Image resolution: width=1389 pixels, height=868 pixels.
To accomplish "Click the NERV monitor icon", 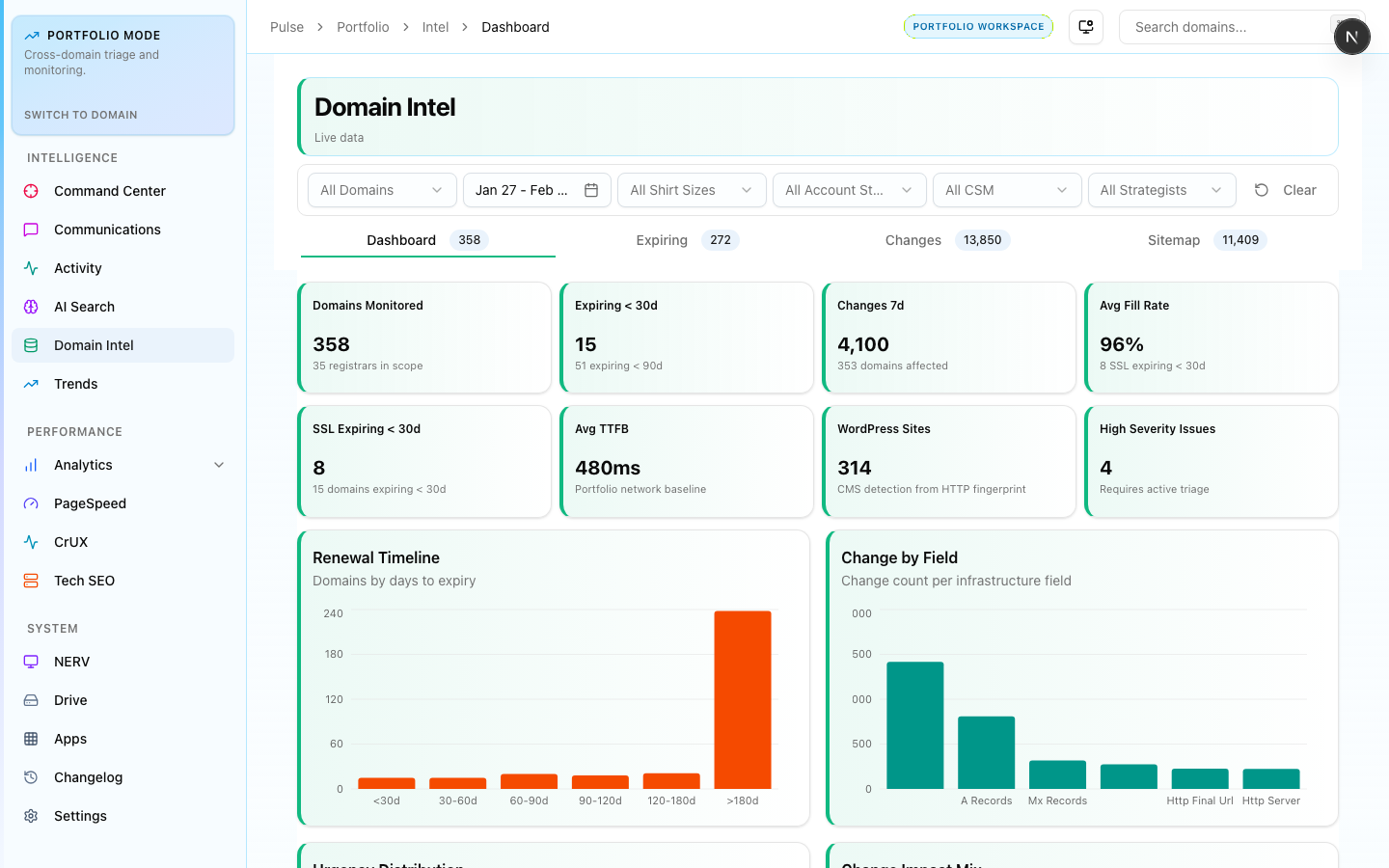I will 31,662.
